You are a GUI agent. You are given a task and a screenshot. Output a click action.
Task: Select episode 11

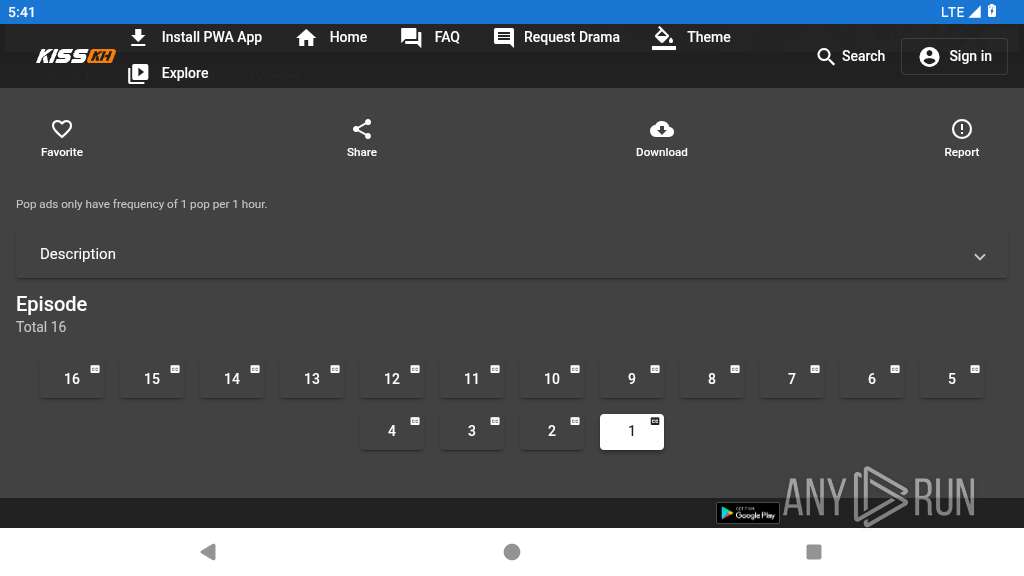(x=472, y=379)
